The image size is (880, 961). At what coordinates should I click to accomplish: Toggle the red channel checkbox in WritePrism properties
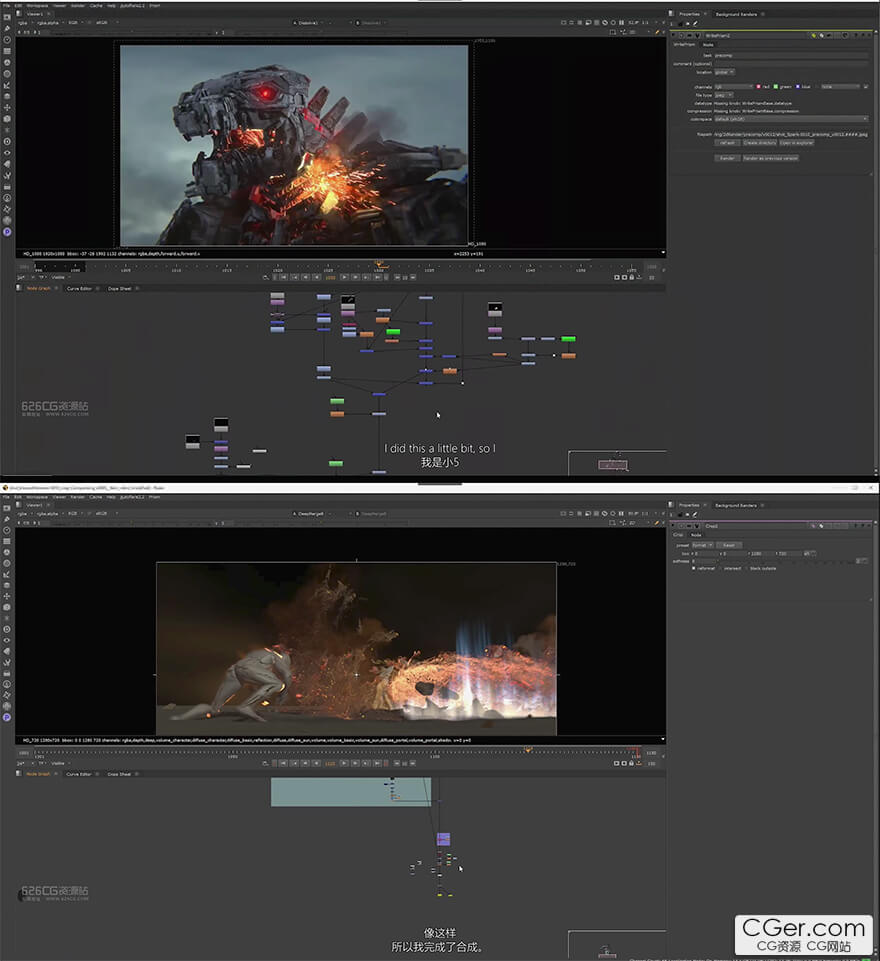(759, 87)
